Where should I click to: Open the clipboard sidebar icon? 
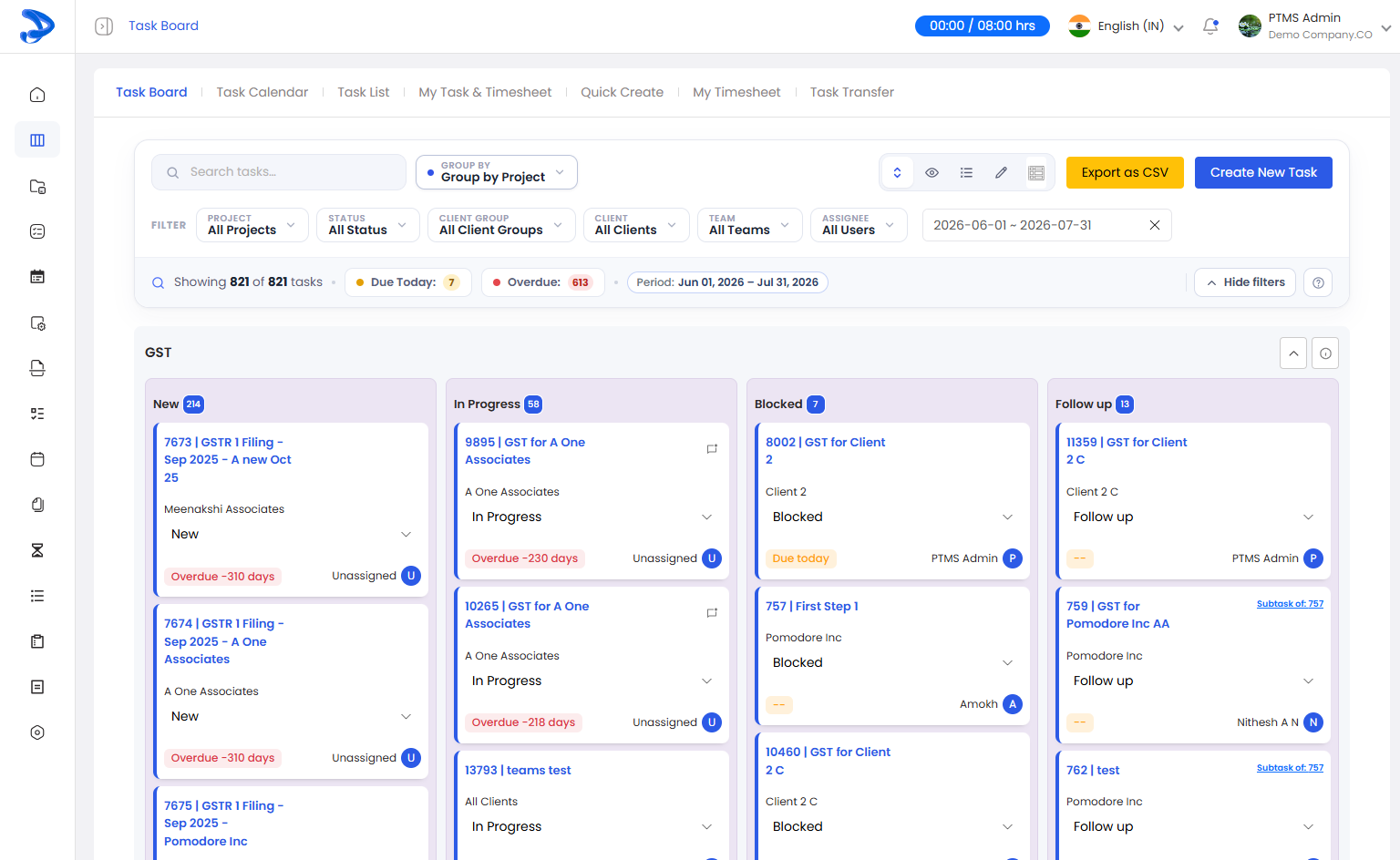(x=37, y=641)
